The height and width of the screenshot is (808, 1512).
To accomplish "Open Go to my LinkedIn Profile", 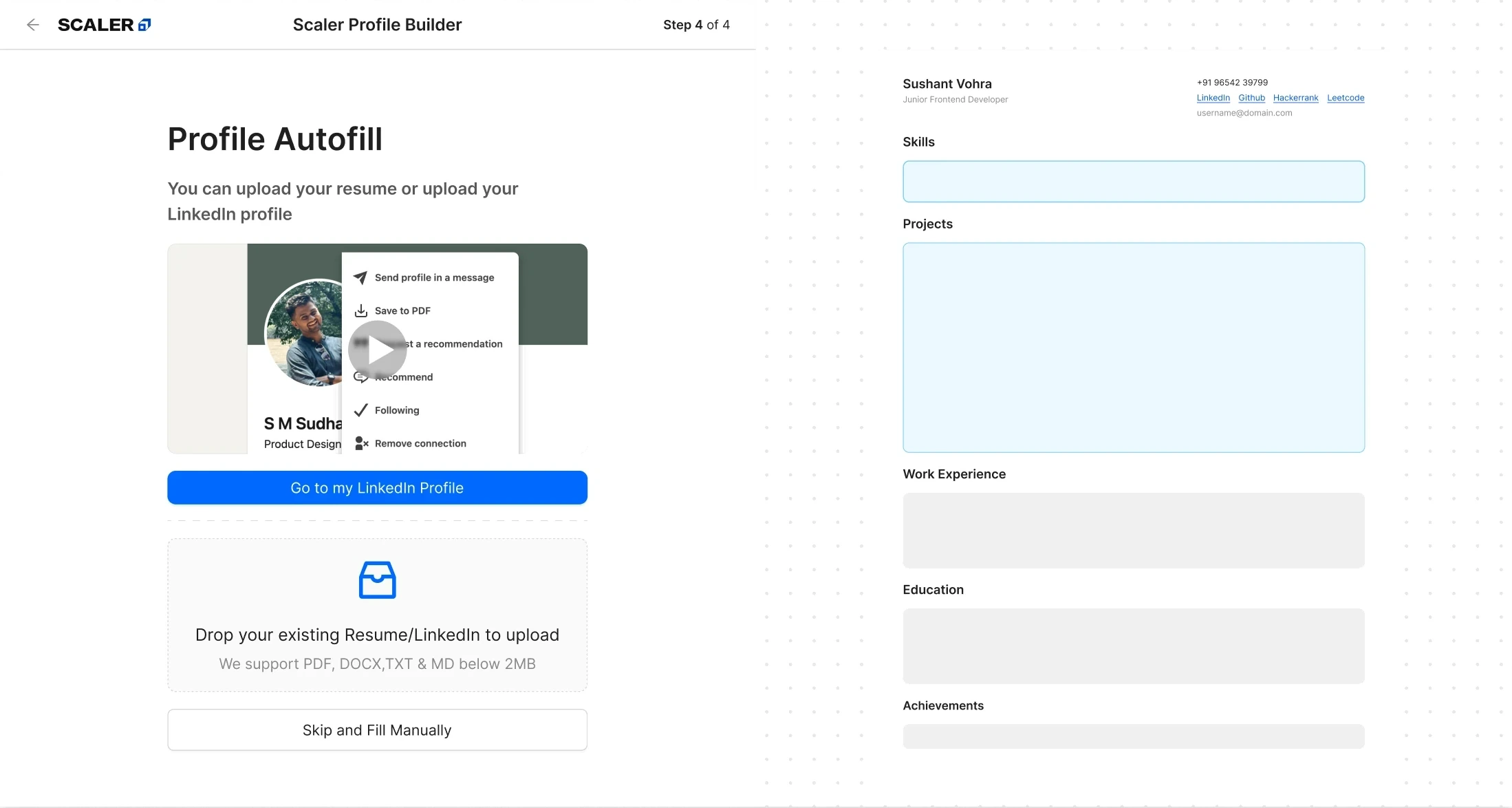I will click(x=377, y=487).
